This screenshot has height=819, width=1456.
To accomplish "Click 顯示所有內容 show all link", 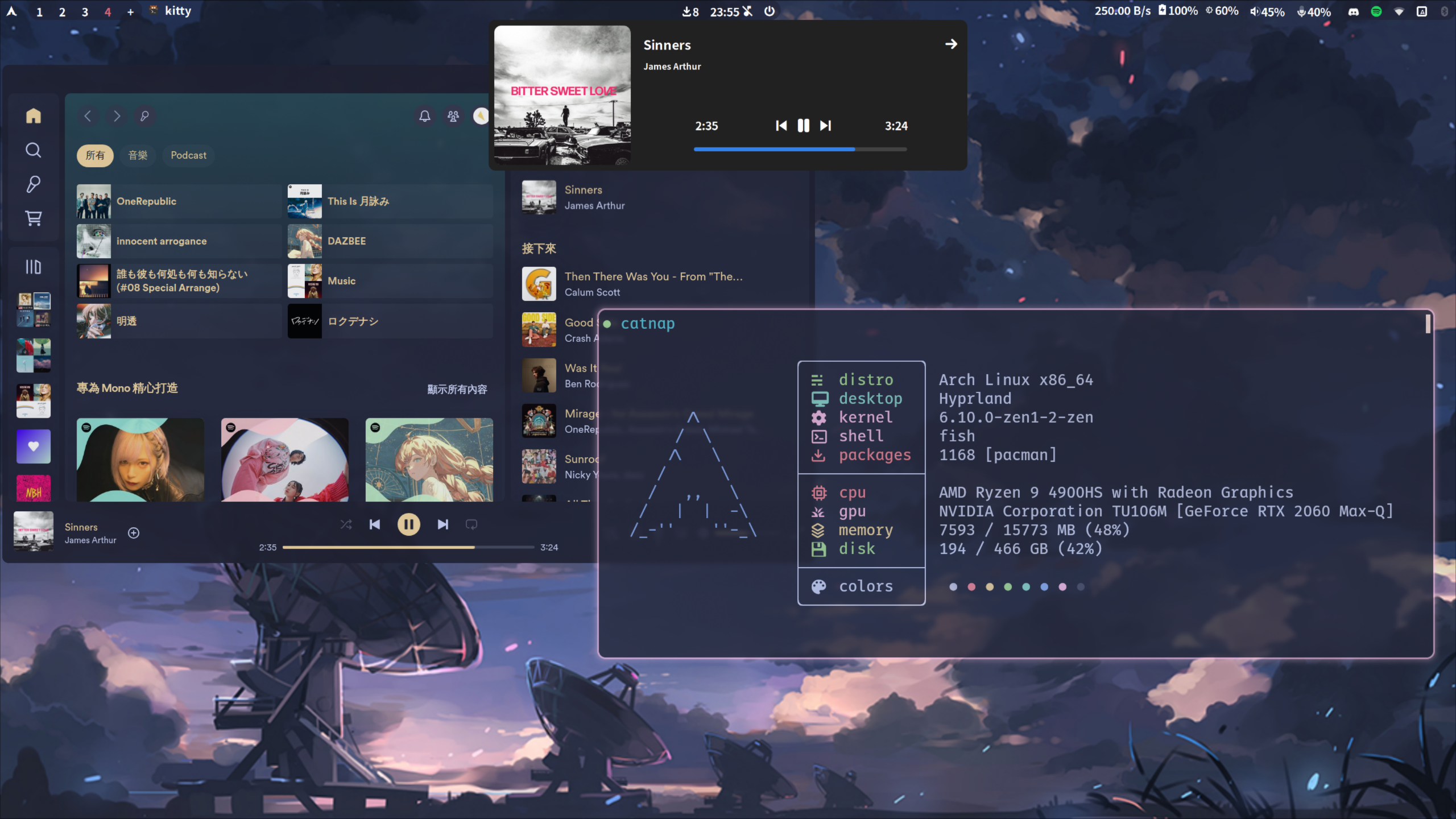I will tap(457, 389).
